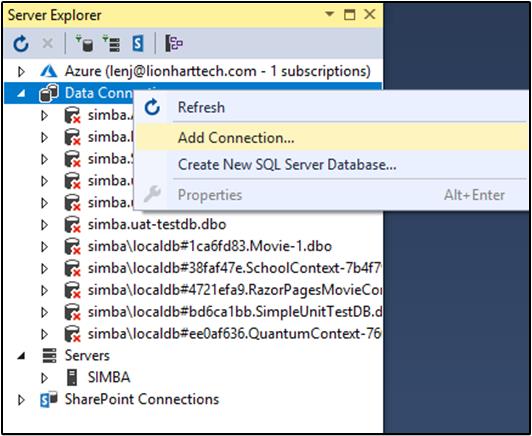The image size is (532, 436).
Task: Expand the SharePoint Connections node
Action: pos(21,400)
